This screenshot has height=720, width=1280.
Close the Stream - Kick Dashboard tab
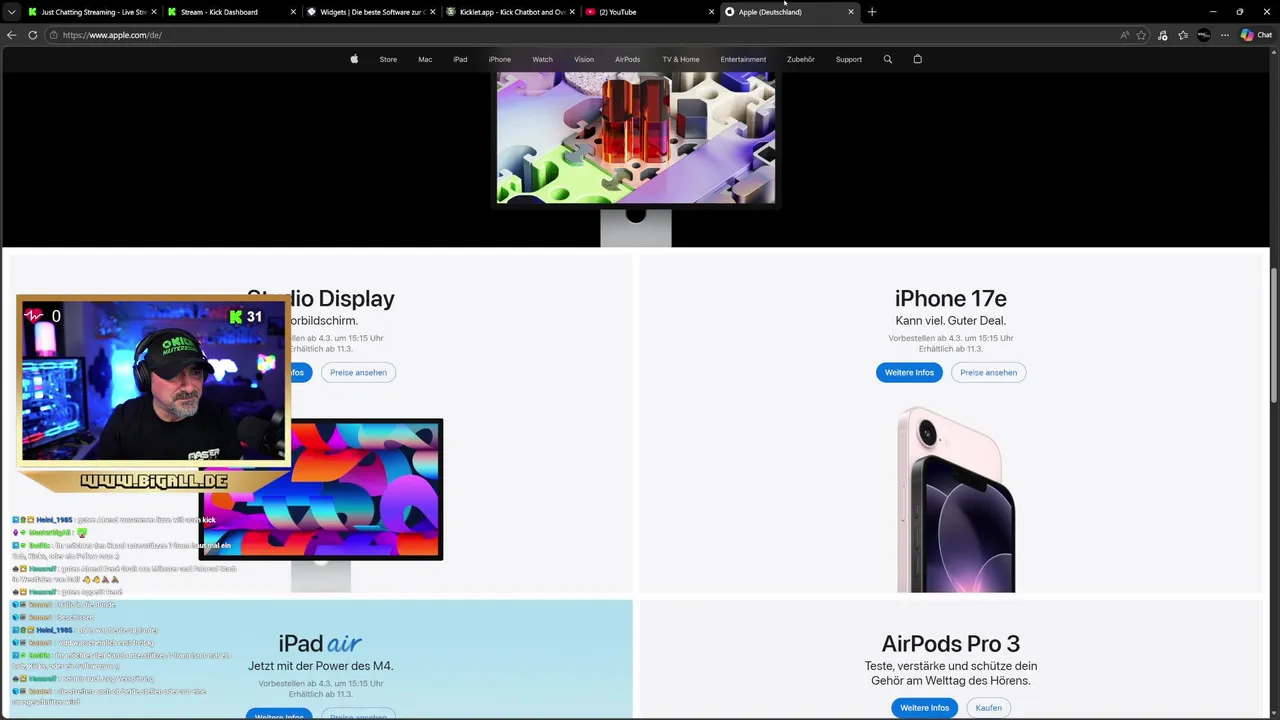coord(293,12)
